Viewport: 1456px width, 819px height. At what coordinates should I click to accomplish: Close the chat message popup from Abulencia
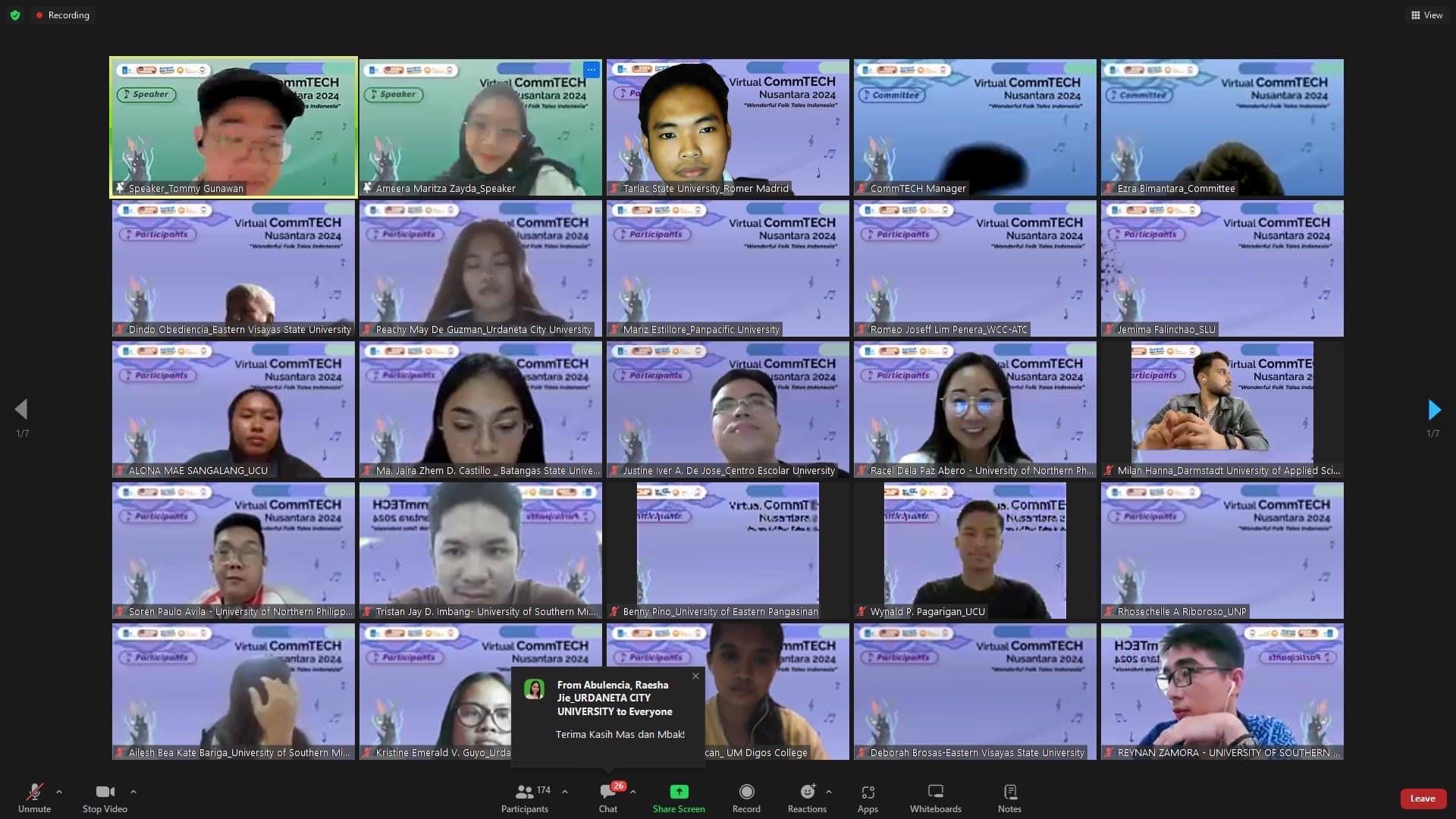pos(695,676)
